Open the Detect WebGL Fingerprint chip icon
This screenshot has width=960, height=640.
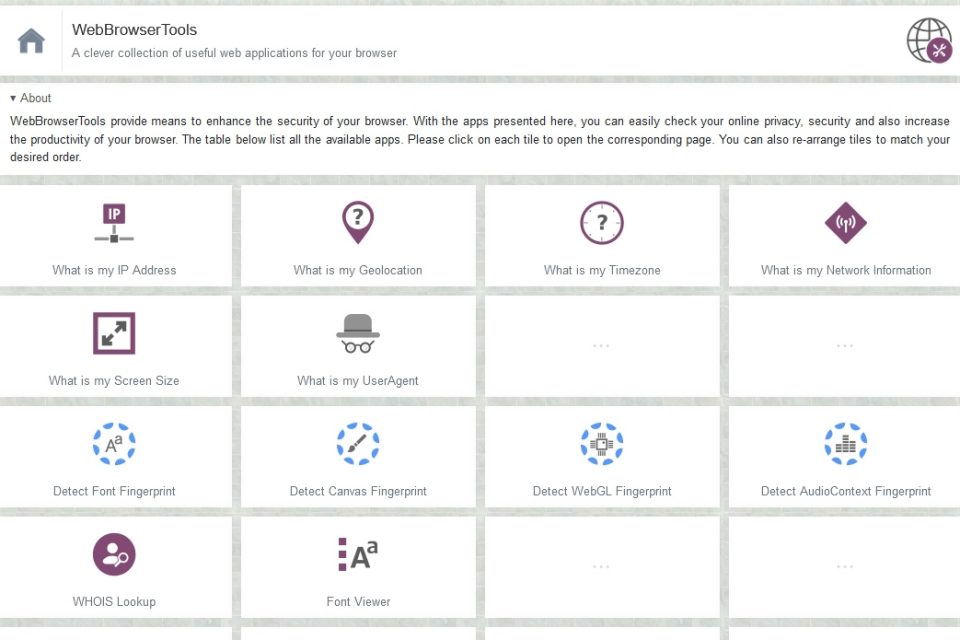[602, 443]
